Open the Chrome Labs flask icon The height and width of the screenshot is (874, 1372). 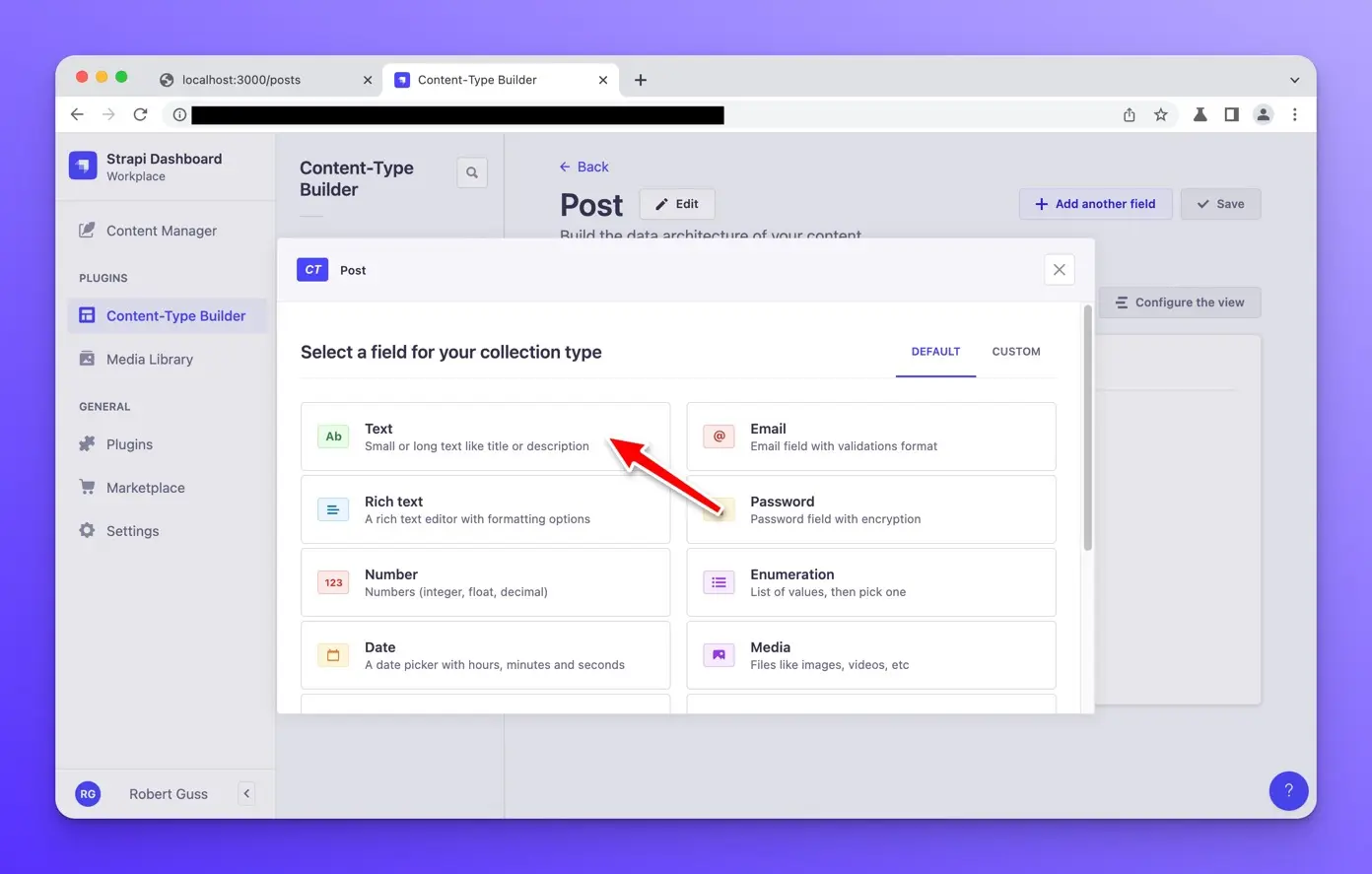(1200, 115)
